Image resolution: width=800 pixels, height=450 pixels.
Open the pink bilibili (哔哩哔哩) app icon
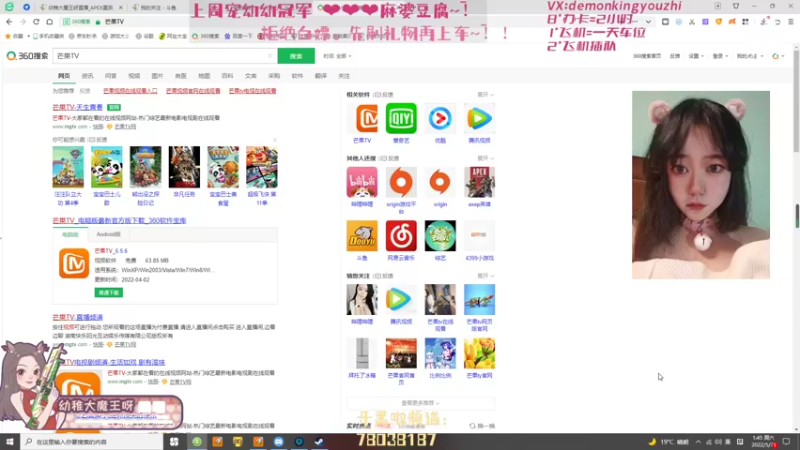click(x=362, y=182)
